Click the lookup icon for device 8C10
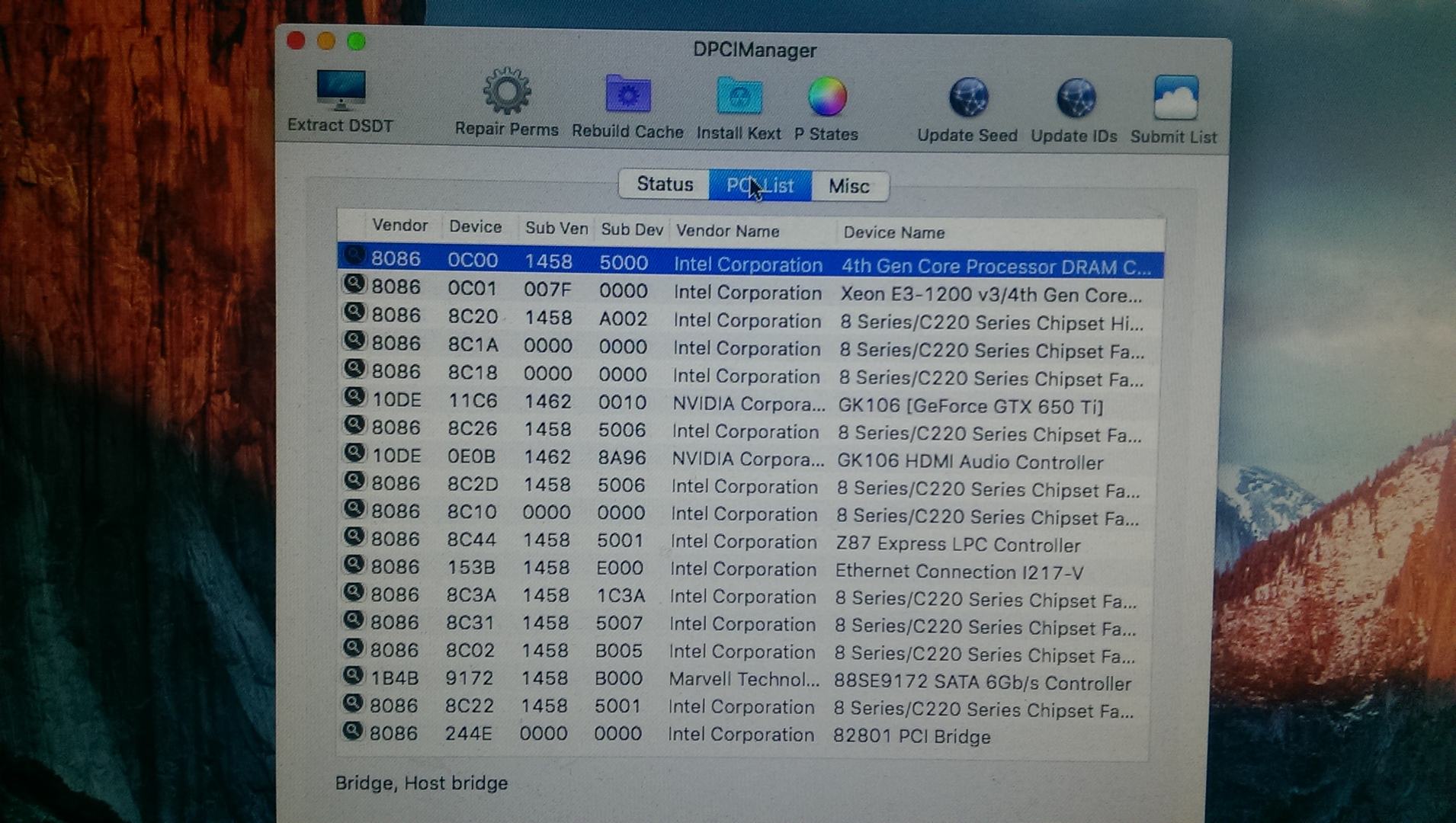This screenshot has width=1456, height=823. click(x=354, y=508)
